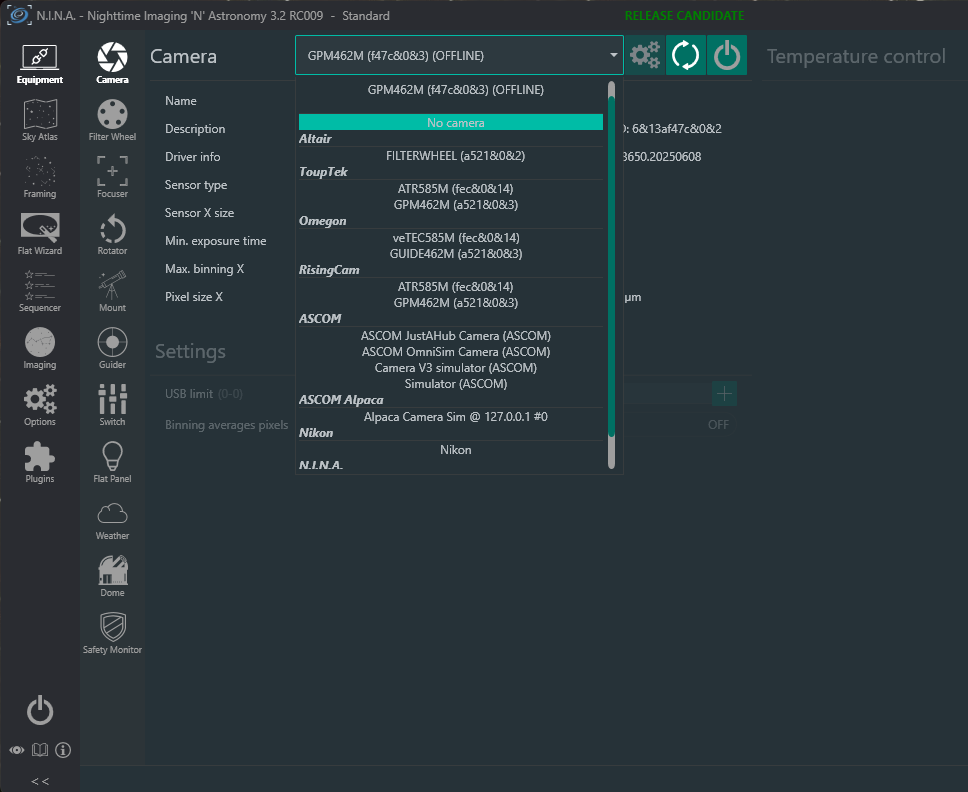Screen dimensions: 968x792
Task: Select the Camera equipment tab
Action: click(112, 63)
